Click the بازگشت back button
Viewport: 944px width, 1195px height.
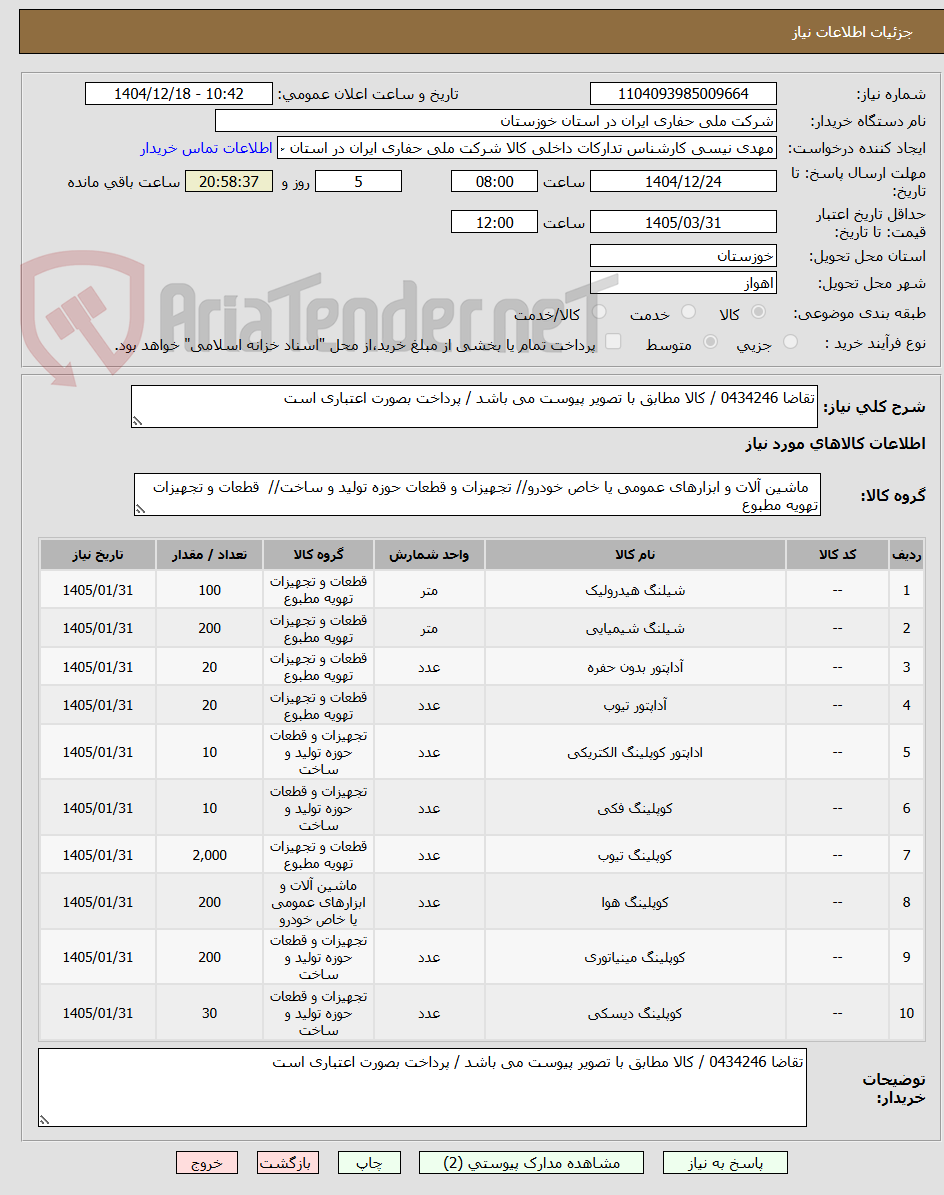[x=286, y=1162]
